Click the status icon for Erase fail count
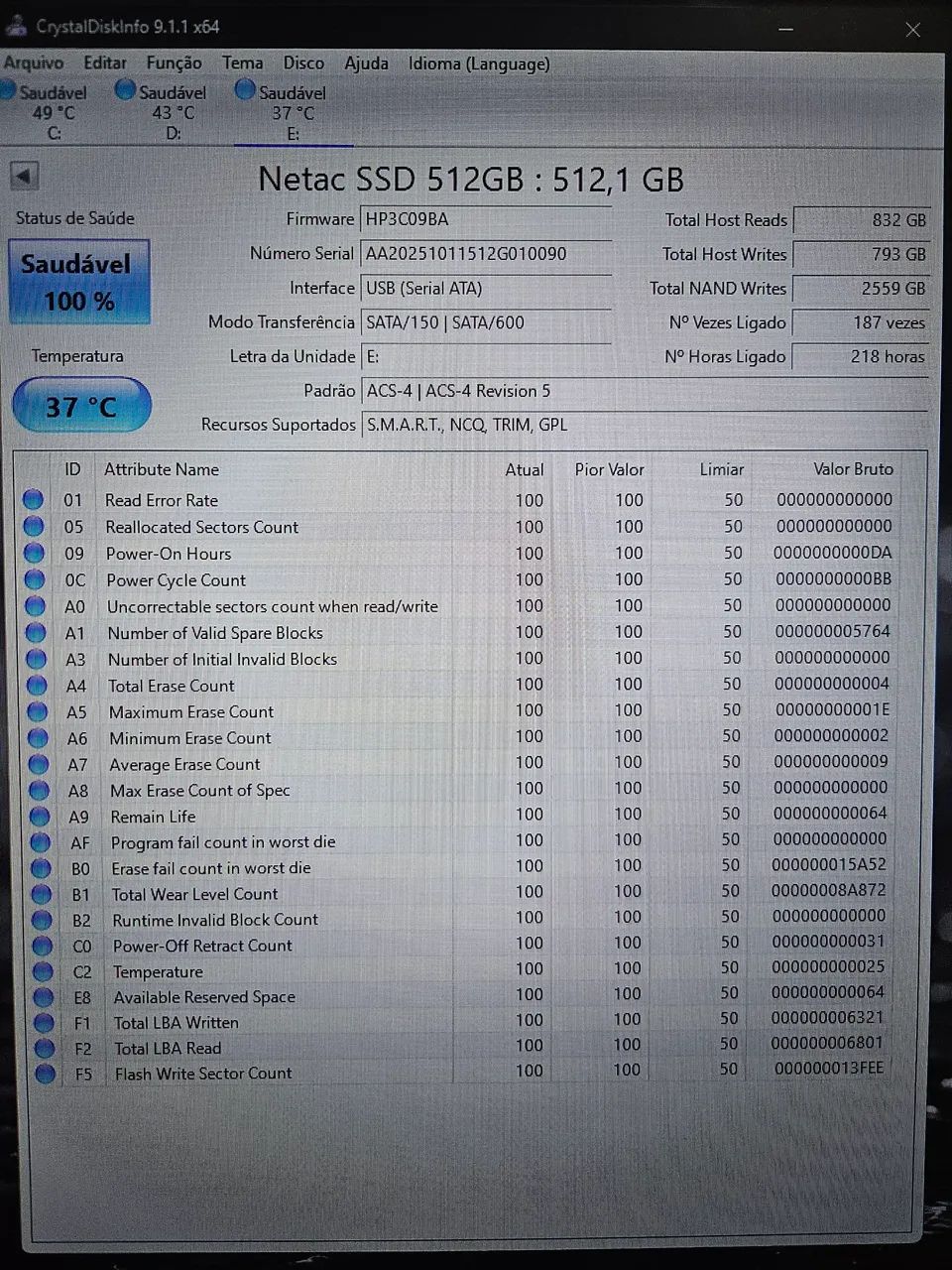 click(x=41, y=867)
